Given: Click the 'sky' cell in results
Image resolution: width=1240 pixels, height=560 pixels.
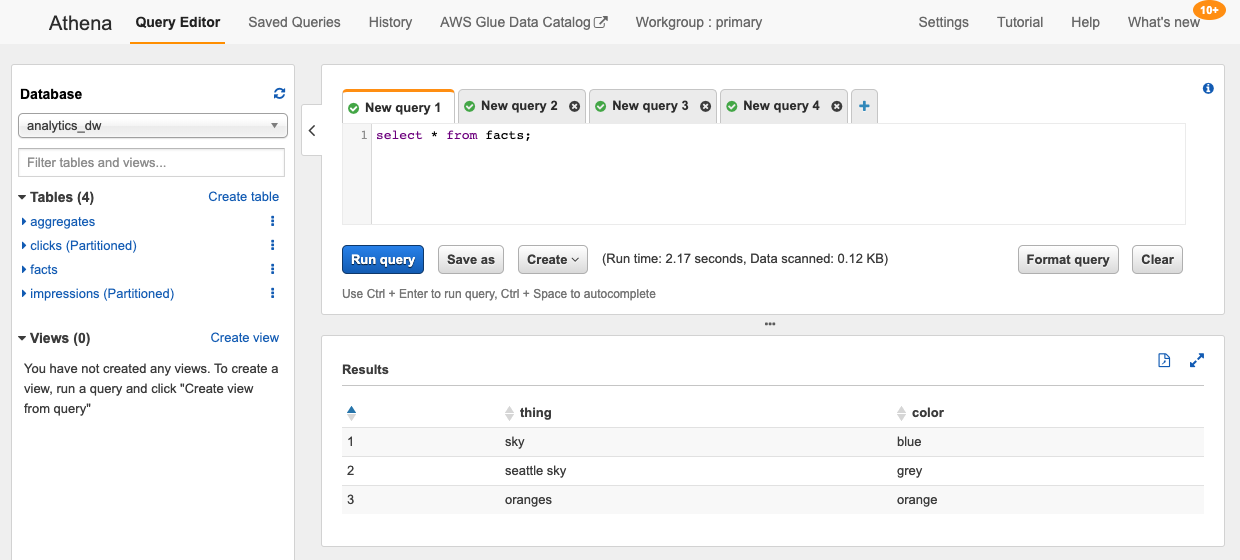Looking at the screenshot, I should pyautogui.click(x=515, y=442).
